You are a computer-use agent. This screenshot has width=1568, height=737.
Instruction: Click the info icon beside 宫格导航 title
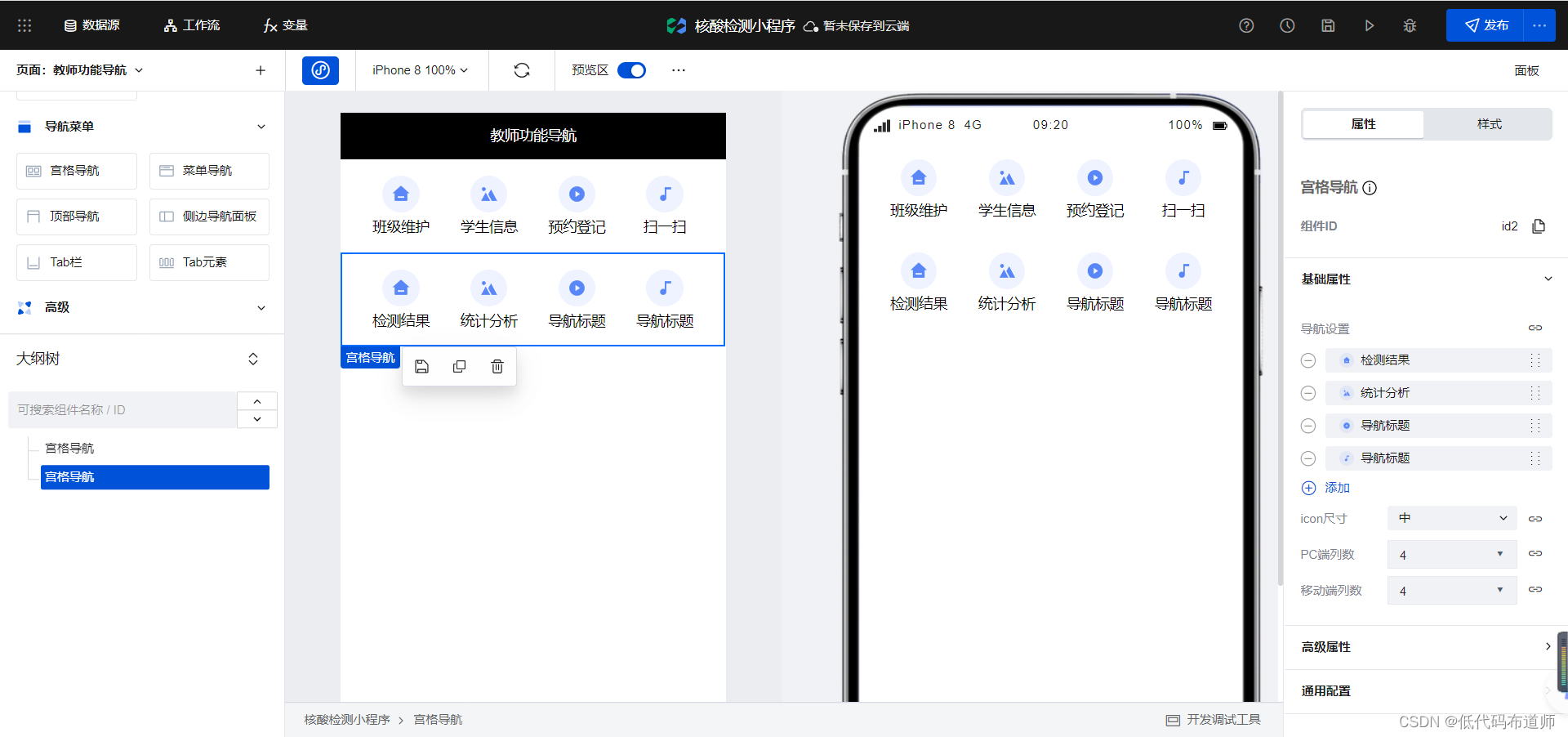click(x=1370, y=188)
